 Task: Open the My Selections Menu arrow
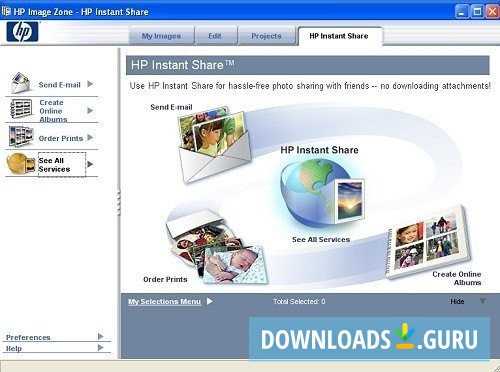click(210, 301)
